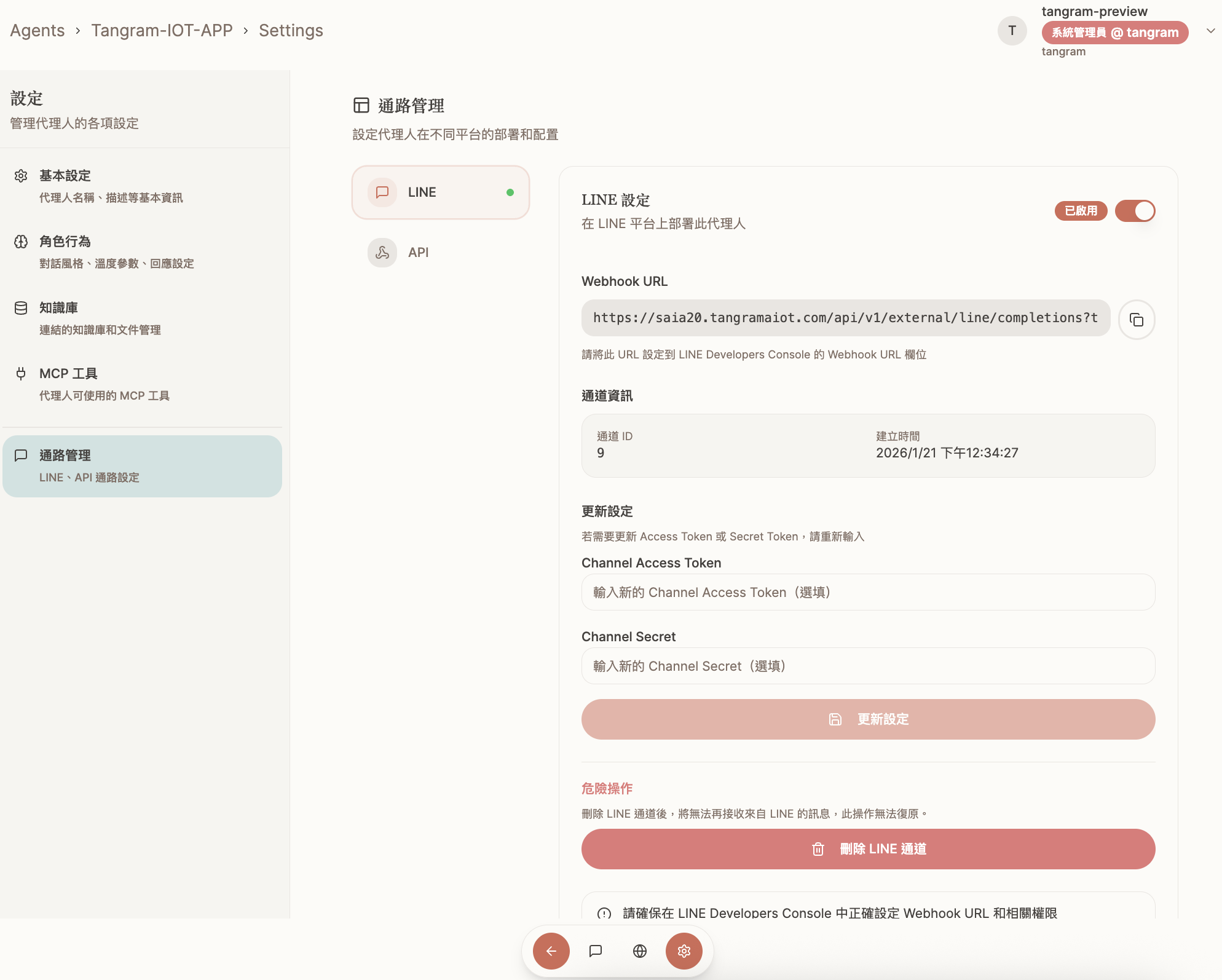Open 通路管理 in the settings sidebar
Viewport: 1222px width, 980px height.
[x=142, y=466]
